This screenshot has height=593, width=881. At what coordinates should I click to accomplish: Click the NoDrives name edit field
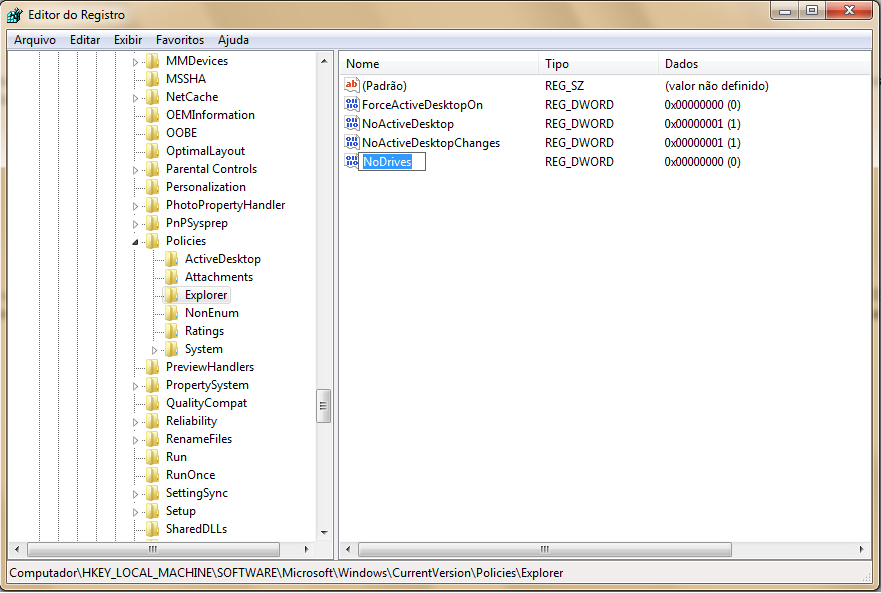click(392, 162)
